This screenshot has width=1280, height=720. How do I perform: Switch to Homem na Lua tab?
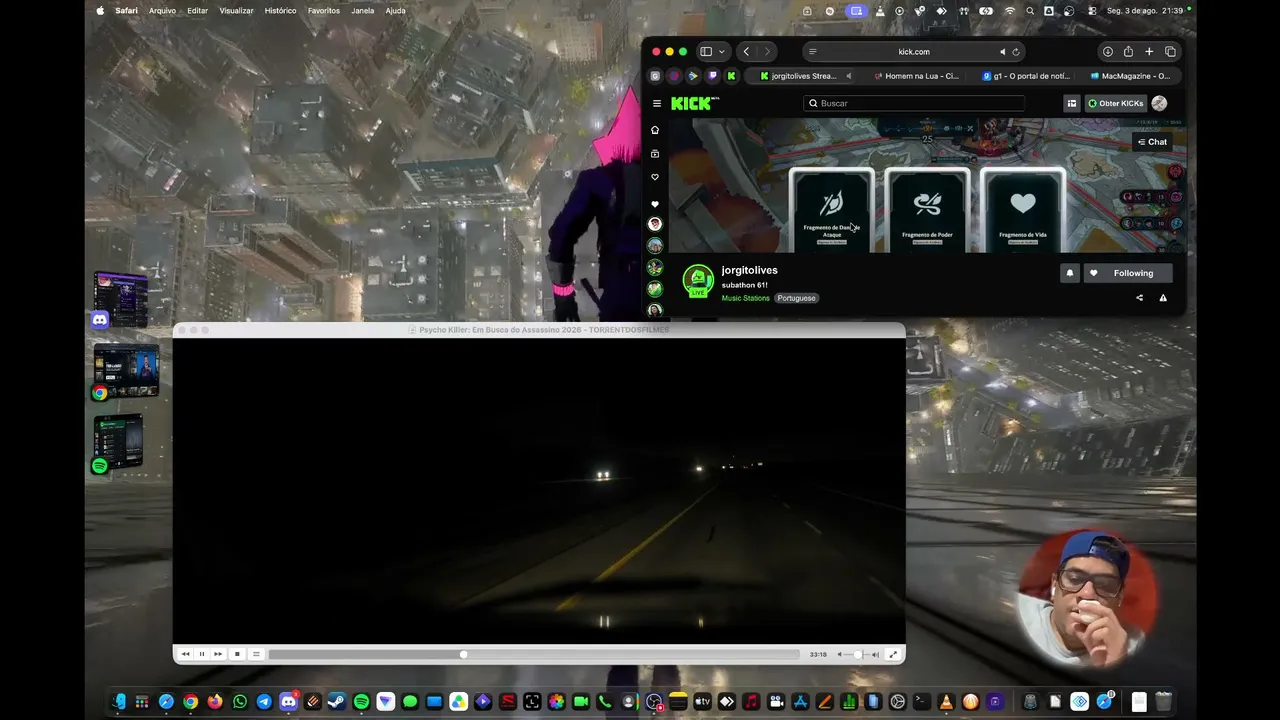pos(915,76)
